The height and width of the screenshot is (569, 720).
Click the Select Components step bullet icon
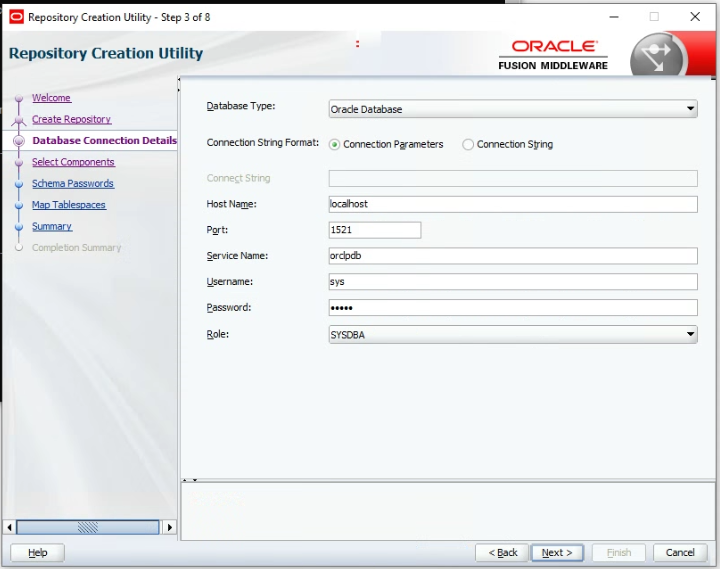click(x=19, y=163)
